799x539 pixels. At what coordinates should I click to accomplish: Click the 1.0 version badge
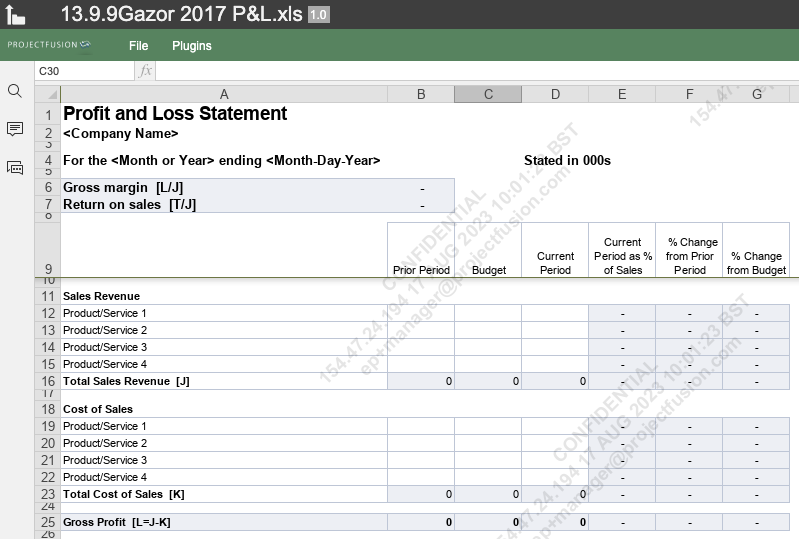click(x=318, y=15)
